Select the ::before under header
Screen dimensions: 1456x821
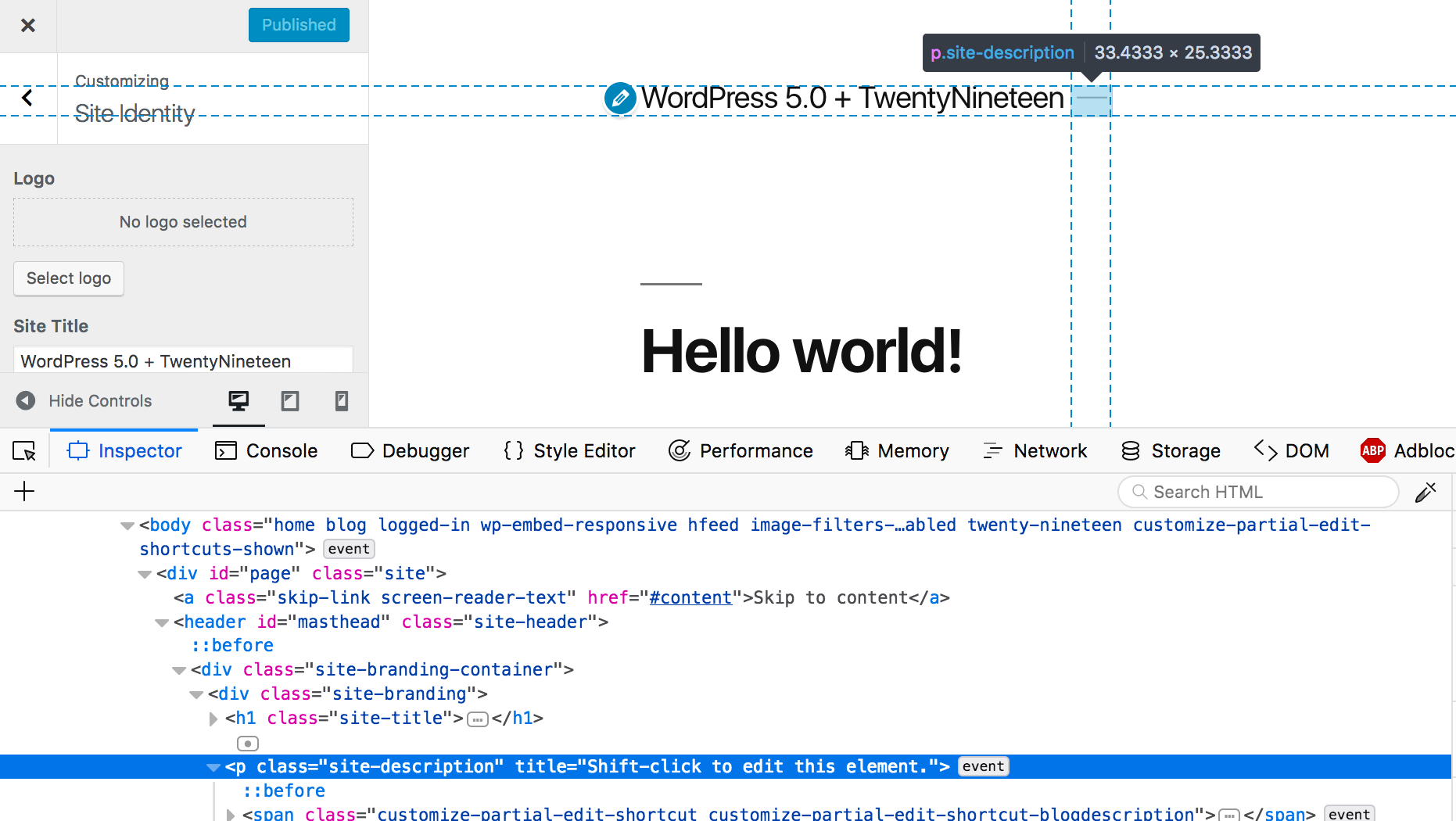tap(232, 646)
